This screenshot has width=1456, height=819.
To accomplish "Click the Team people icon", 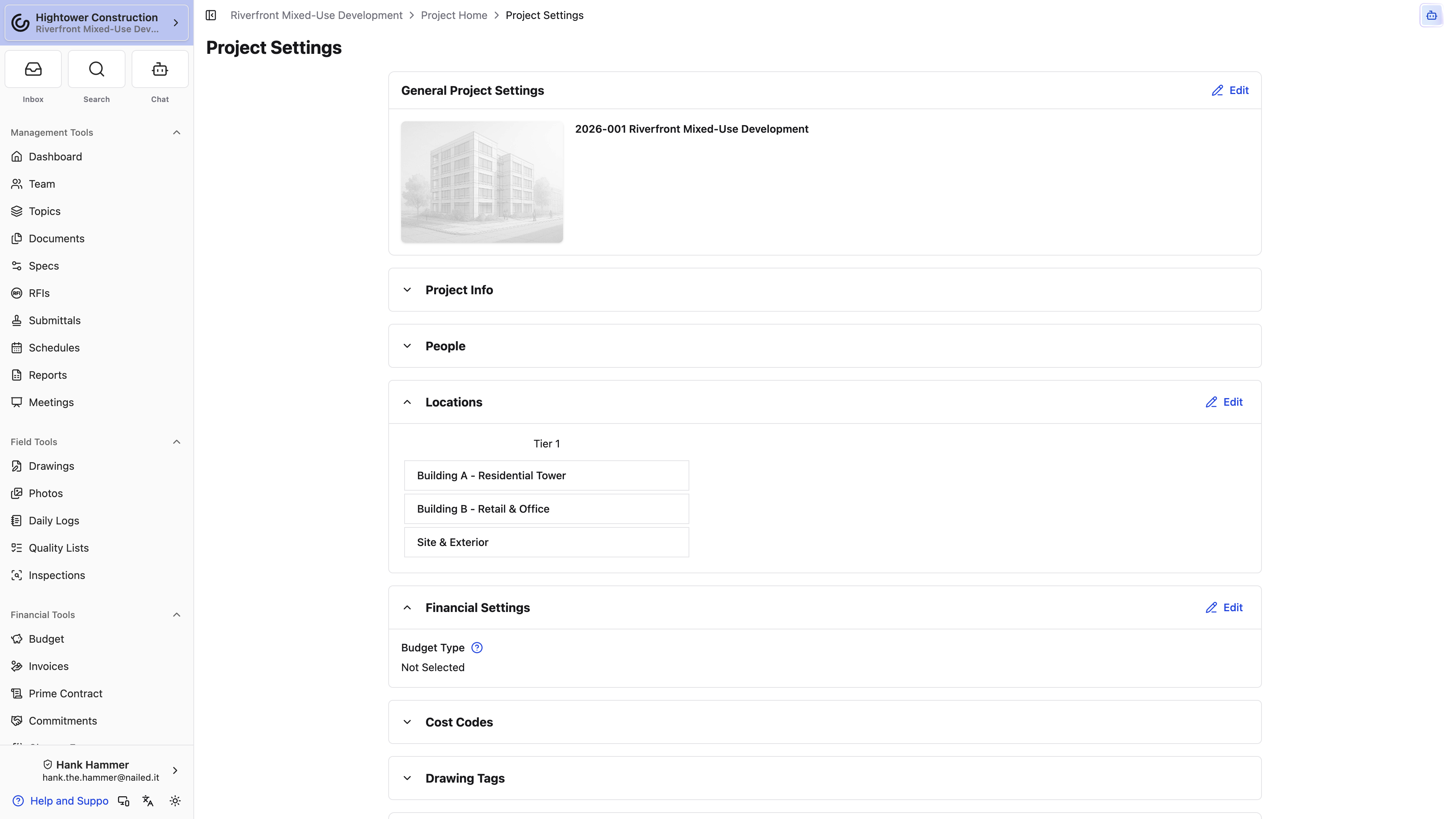I will (x=17, y=184).
